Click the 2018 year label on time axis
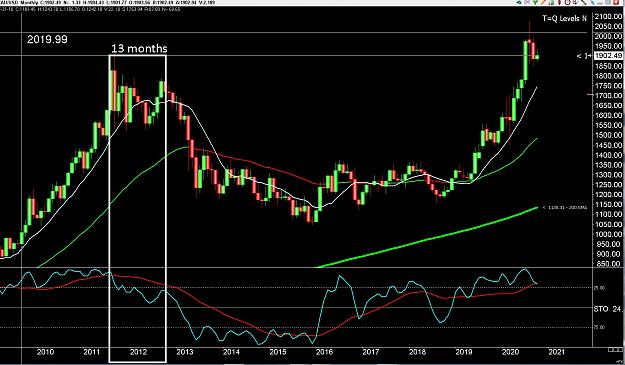The height and width of the screenshot is (365, 625). pos(417,352)
